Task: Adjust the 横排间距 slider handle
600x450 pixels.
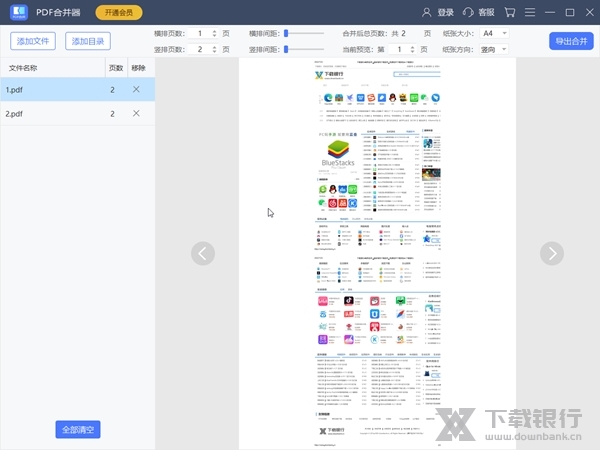Action: click(x=286, y=34)
